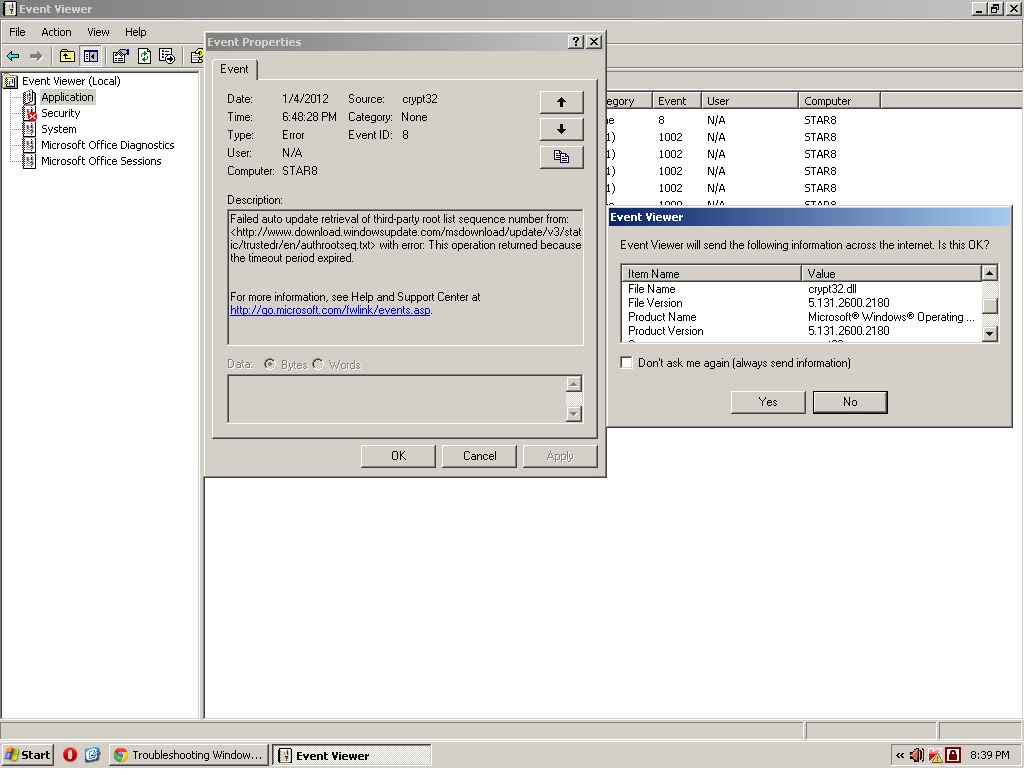Click the greyed Forward arrow in toolbar
1030x775 pixels.
(x=36, y=56)
